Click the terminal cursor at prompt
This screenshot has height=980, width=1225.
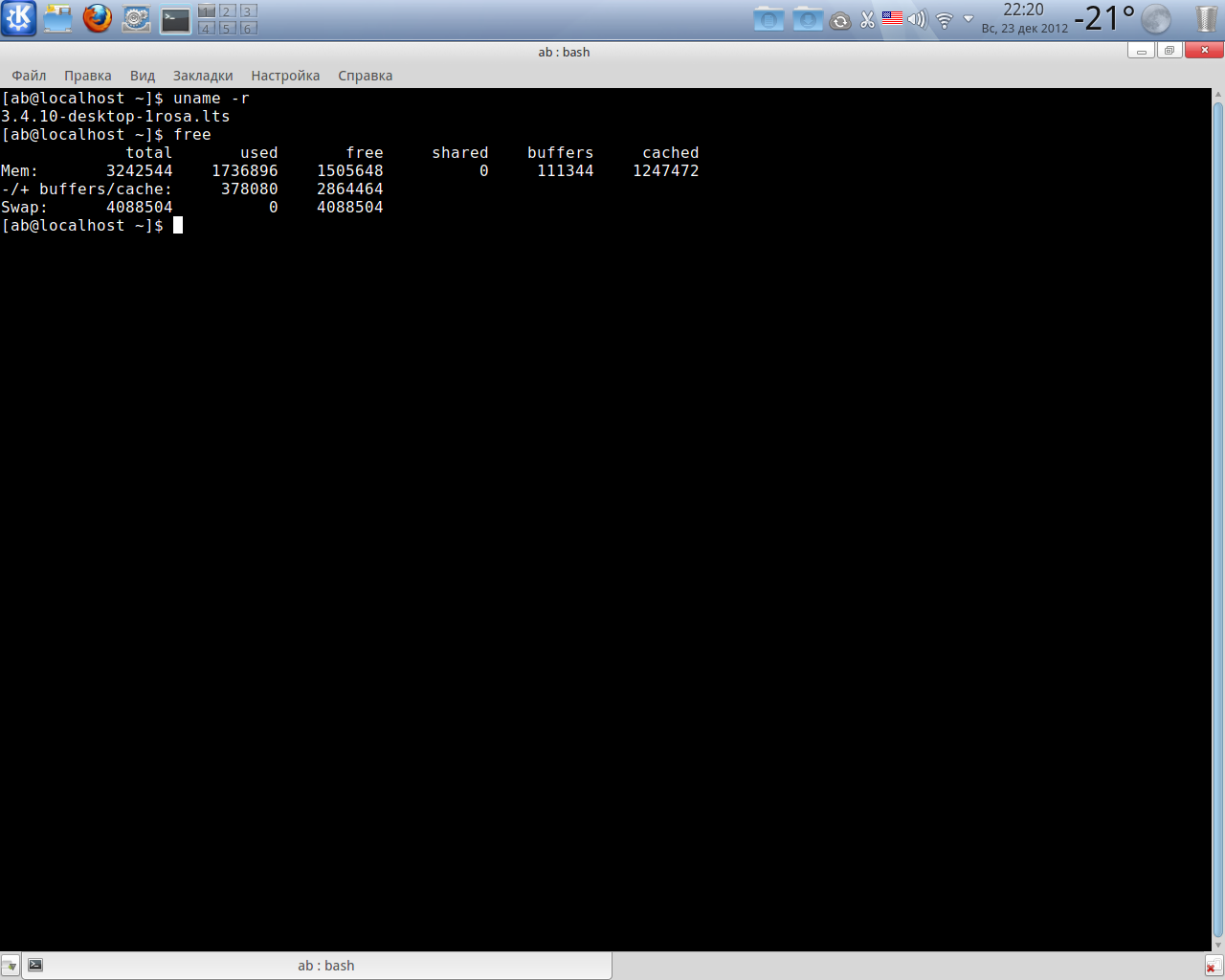[178, 225]
